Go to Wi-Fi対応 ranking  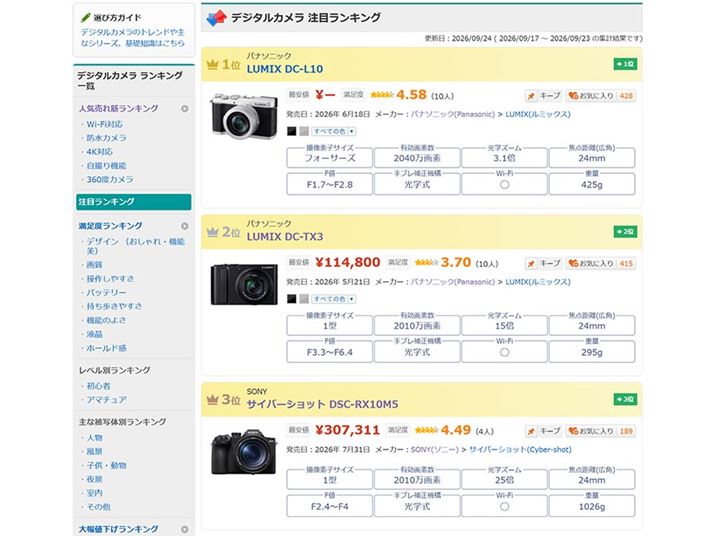(x=104, y=124)
